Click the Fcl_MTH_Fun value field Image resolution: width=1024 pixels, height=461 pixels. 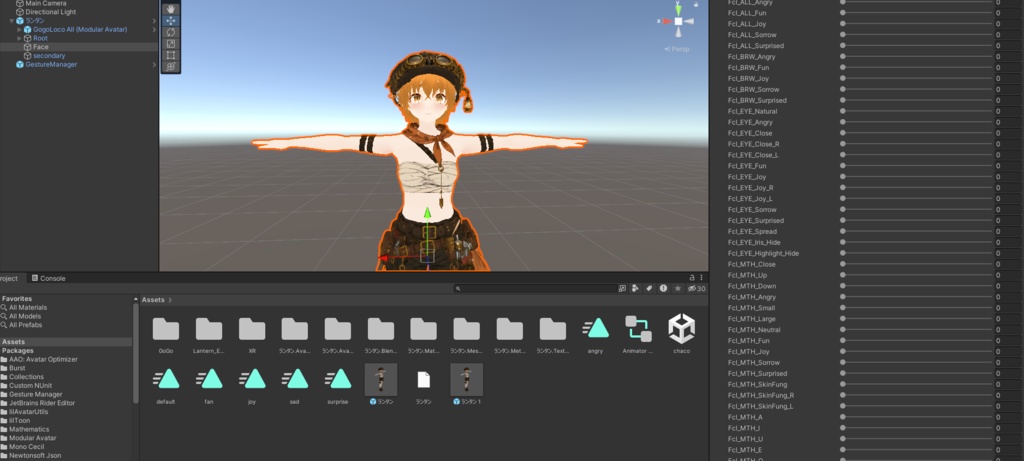[x=1009, y=341]
